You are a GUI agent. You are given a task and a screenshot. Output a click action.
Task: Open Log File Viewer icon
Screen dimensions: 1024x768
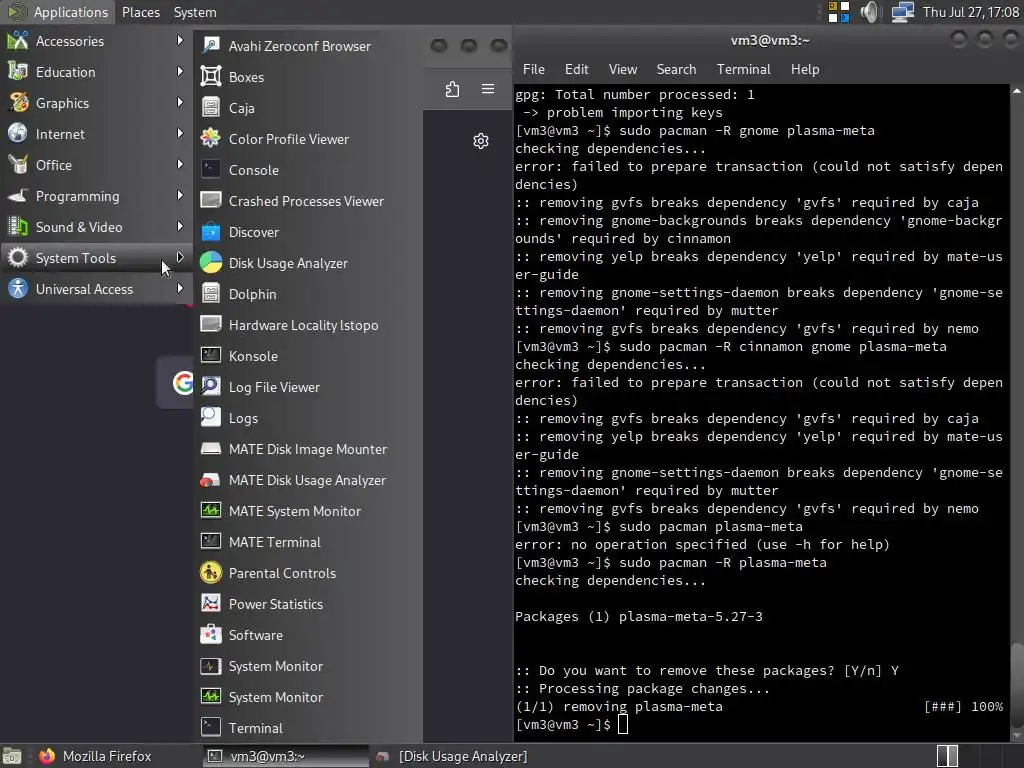pyautogui.click(x=210, y=387)
